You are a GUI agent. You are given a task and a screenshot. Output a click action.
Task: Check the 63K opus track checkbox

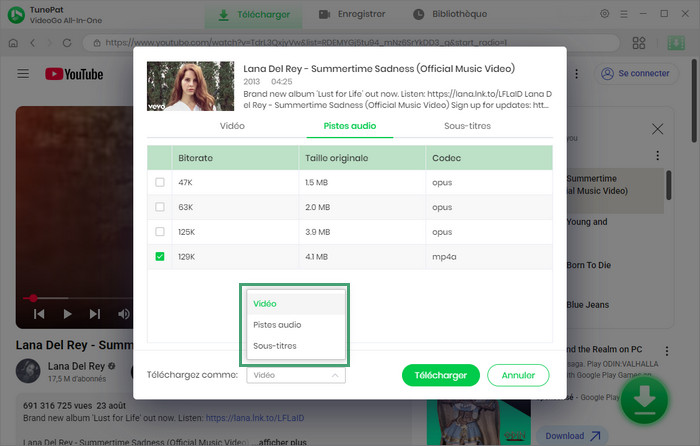[160, 206]
